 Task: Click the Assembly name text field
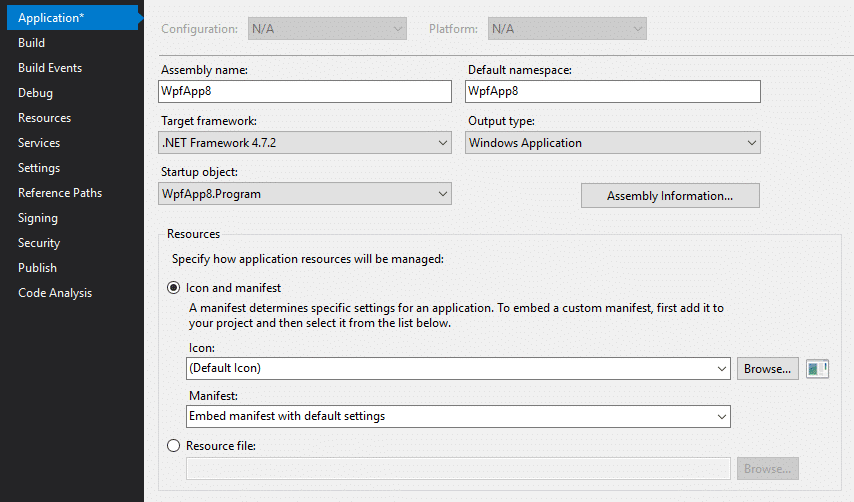click(x=305, y=91)
